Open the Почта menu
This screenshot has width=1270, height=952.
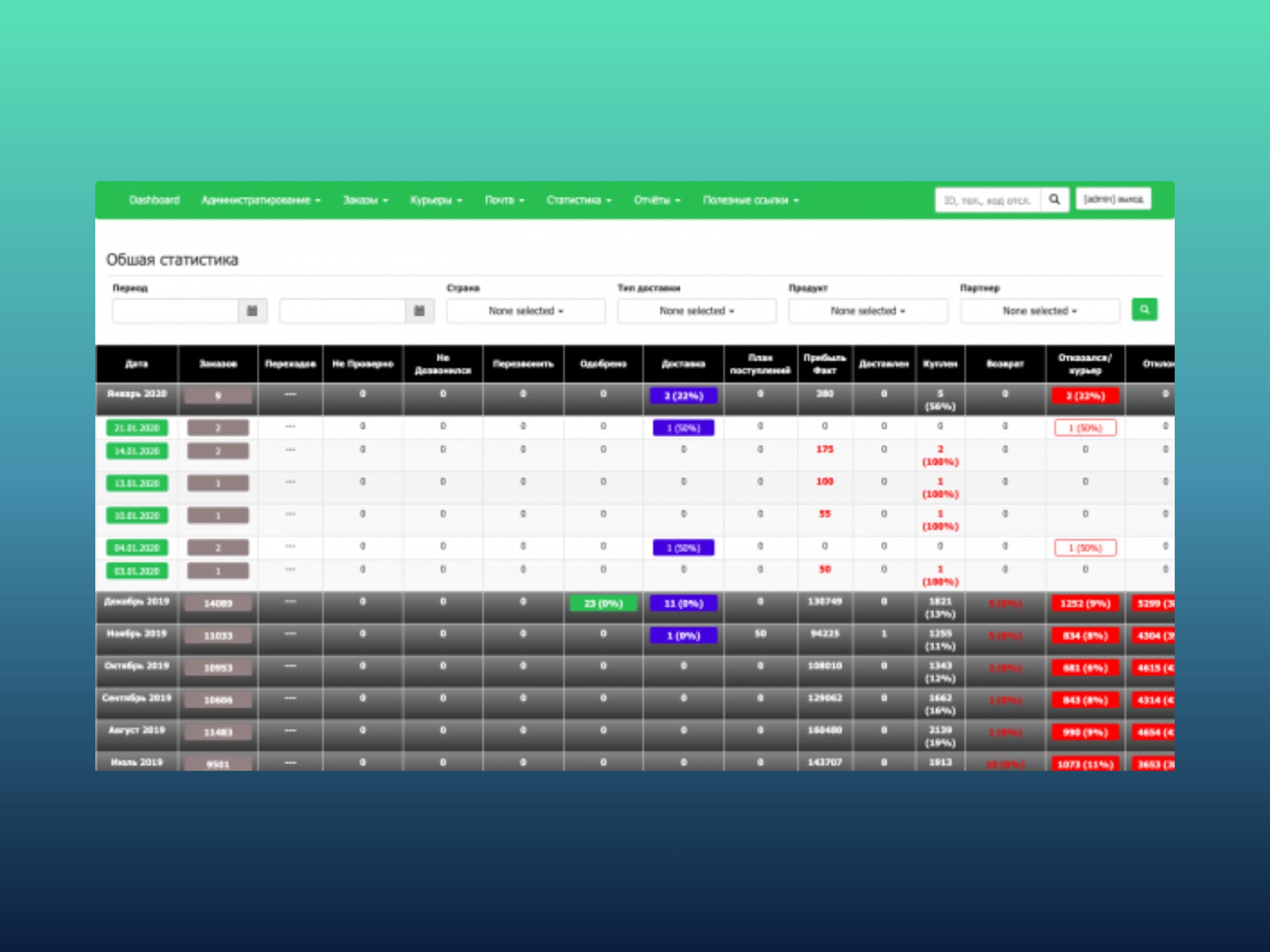pyautogui.click(x=504, y=200)
